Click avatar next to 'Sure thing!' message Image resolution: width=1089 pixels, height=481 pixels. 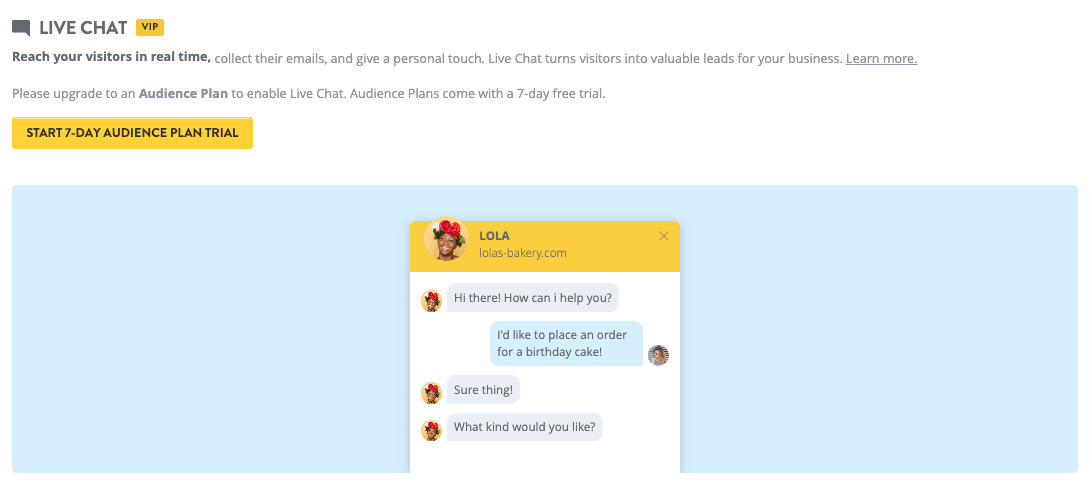point(432,393)
